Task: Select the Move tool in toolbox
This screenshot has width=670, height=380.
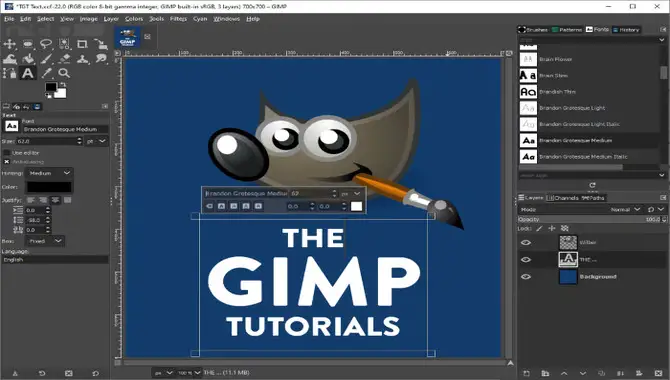Action: point(9,44)
